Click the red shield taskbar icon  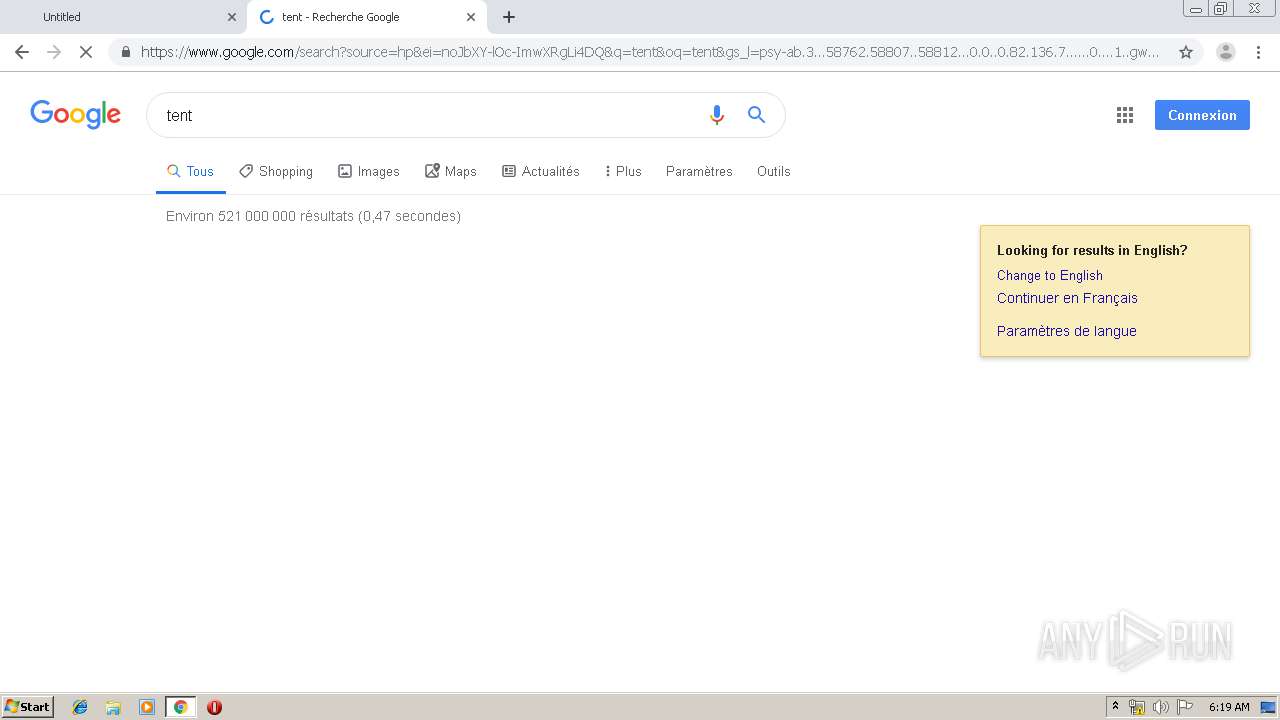pyautogui.click(x=214, y=707)
